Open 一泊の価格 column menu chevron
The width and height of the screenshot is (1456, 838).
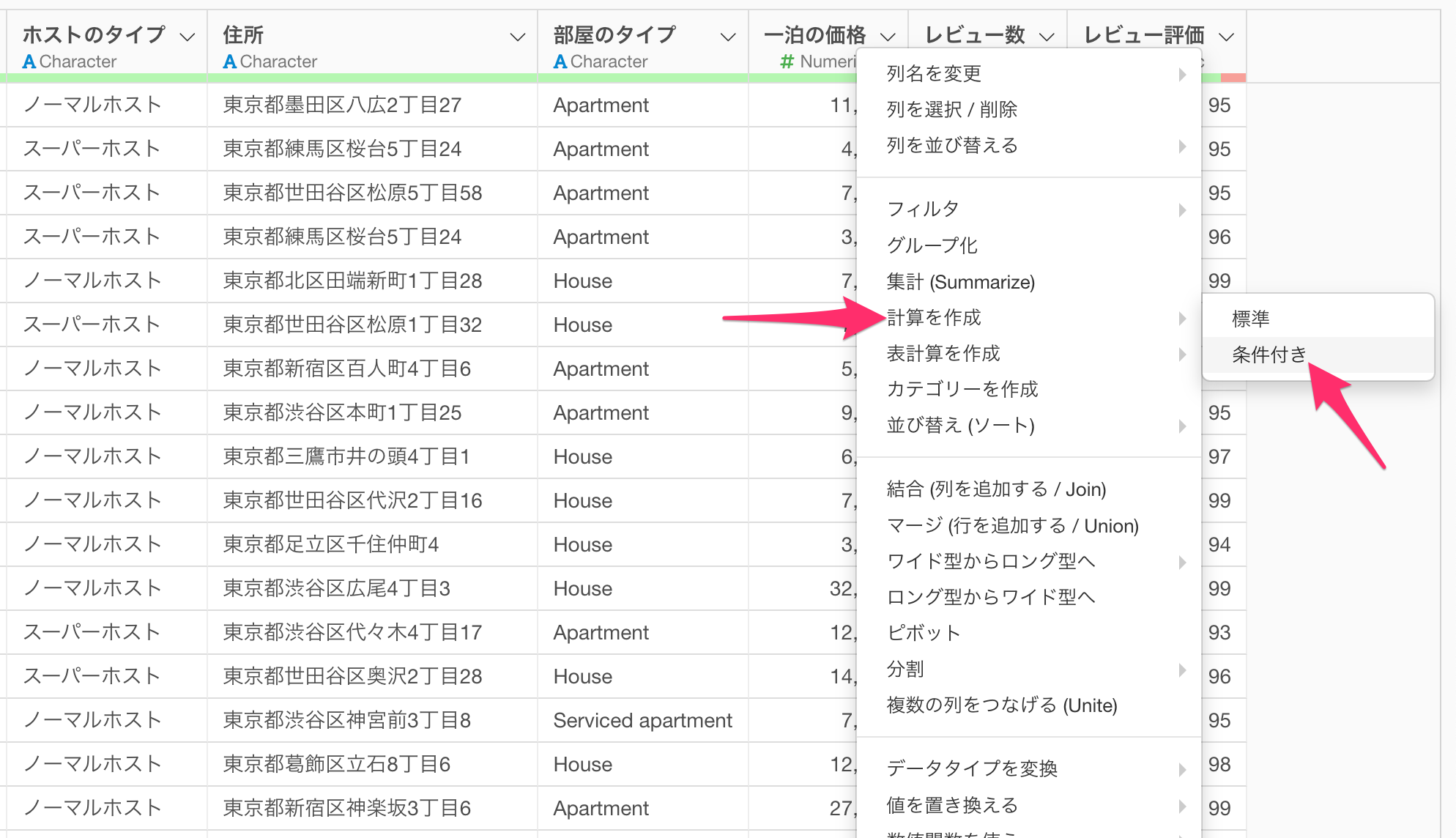tap(888, 37)
